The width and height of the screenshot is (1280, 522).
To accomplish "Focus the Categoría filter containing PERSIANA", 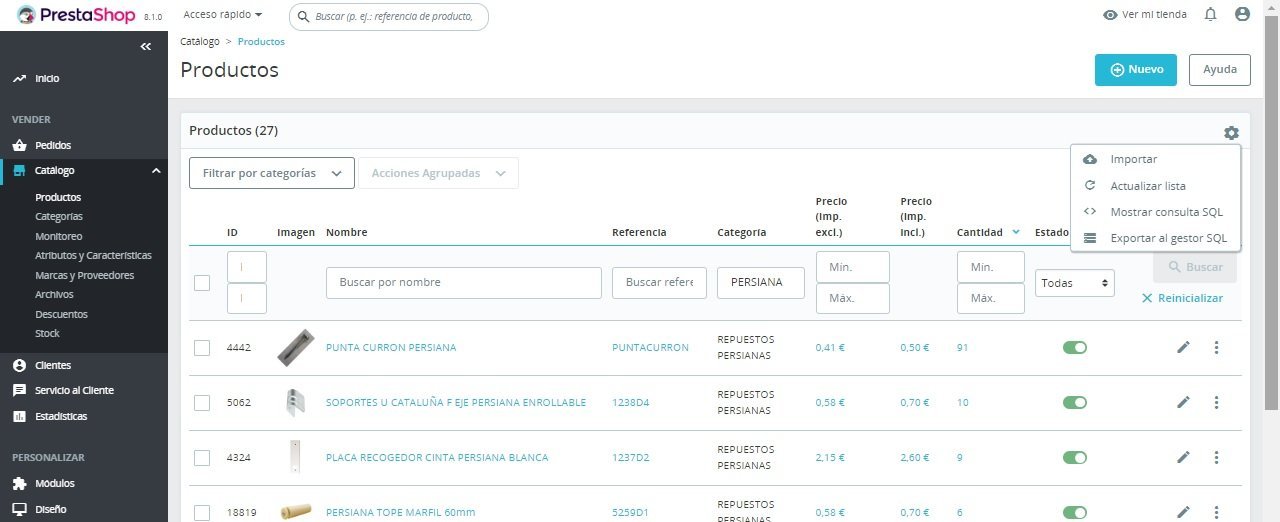I will 761,283.
